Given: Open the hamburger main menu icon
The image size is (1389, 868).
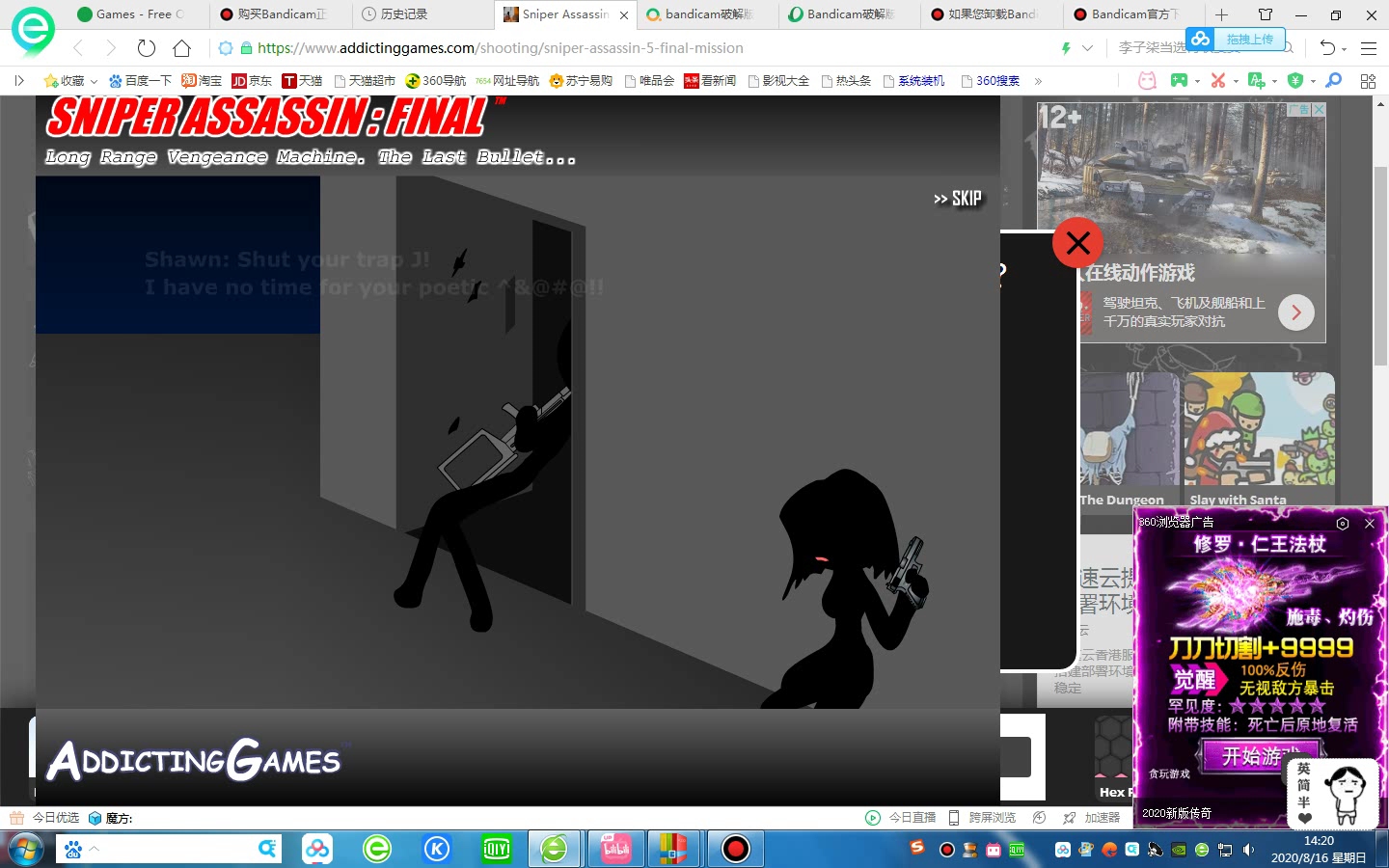Looking at the screenshot, I should tap(1368, 48).
